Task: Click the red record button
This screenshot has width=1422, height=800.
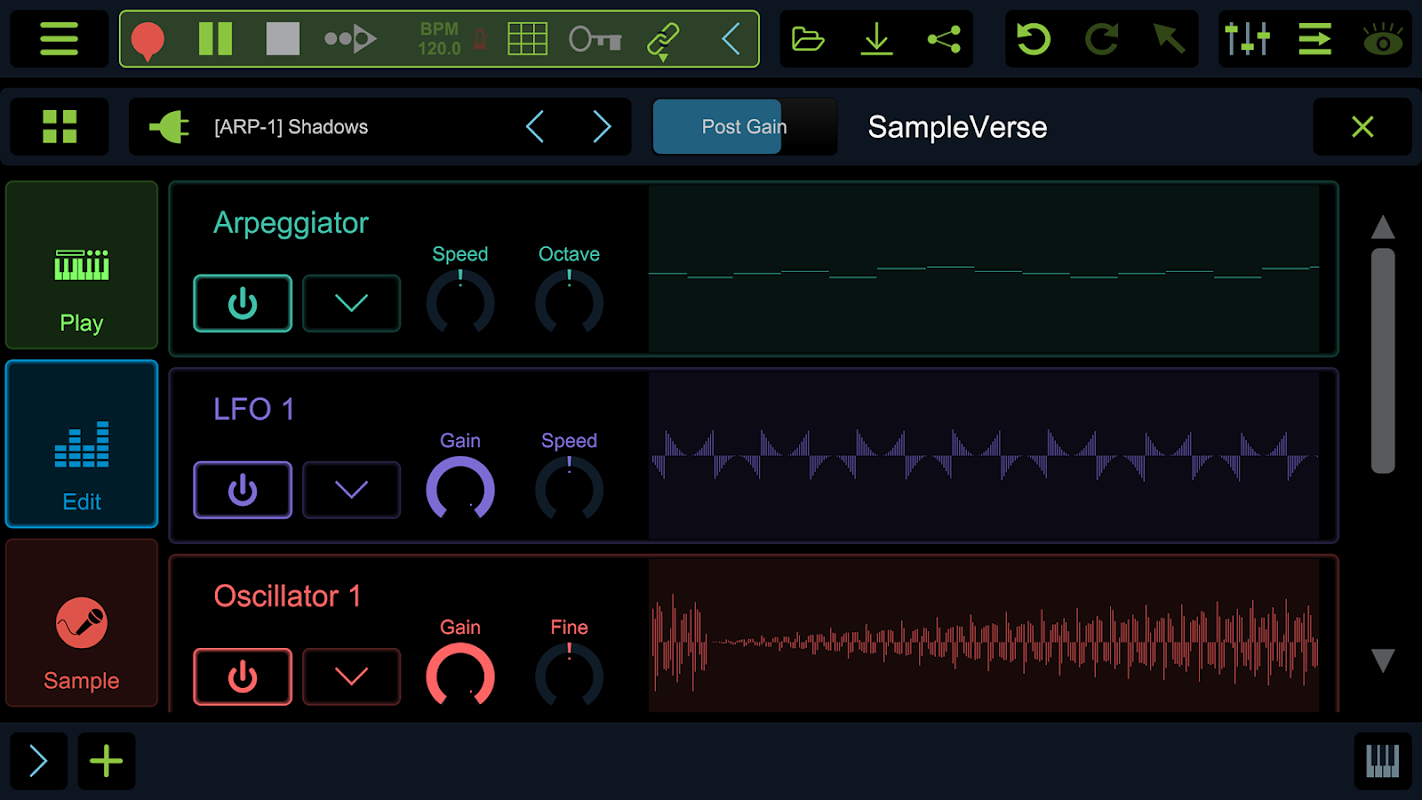Action: click(x=148, y=40)
